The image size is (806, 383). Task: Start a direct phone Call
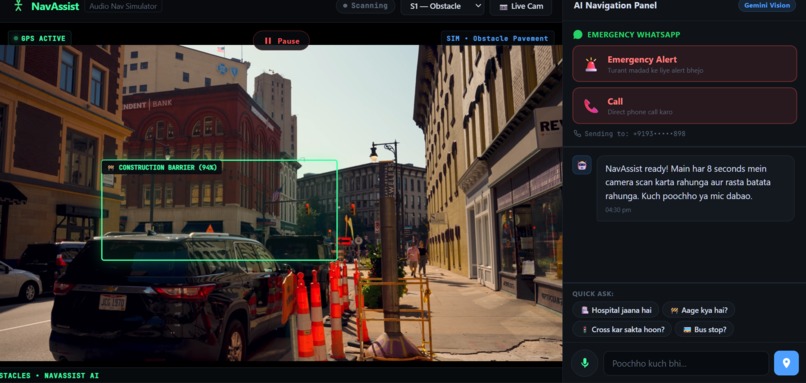[684, 105]
